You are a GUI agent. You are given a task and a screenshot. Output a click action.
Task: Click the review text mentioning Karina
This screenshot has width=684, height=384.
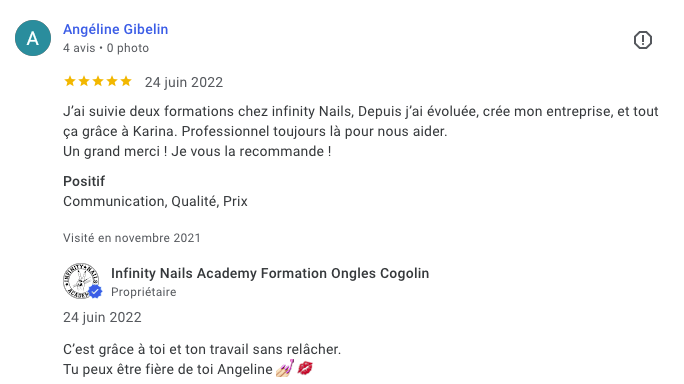point(361,131)
